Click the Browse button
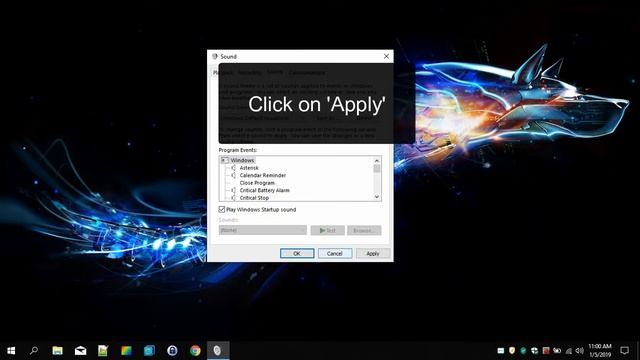640x360 pixels. click(364, 231)
